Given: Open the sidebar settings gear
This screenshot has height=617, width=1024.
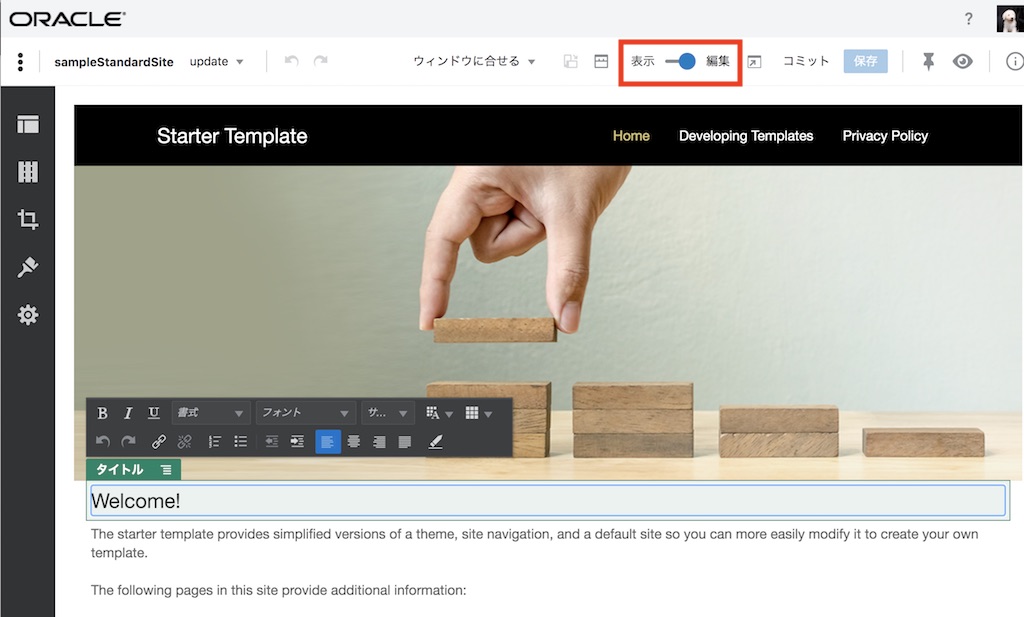Looking at the screenshot, I should [x=28, y=315].
